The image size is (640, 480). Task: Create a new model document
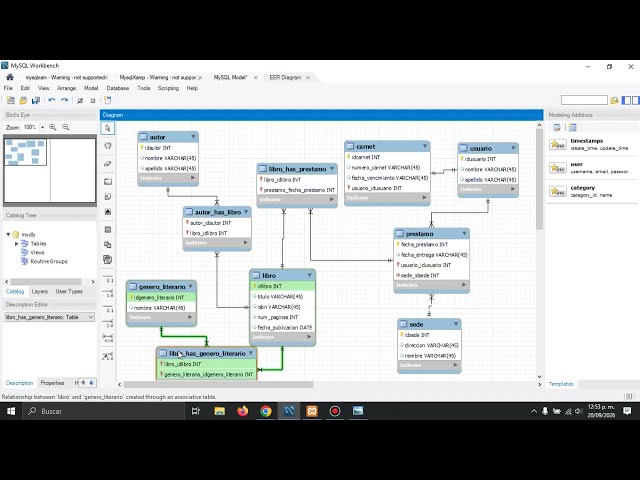tap(11, 100)
